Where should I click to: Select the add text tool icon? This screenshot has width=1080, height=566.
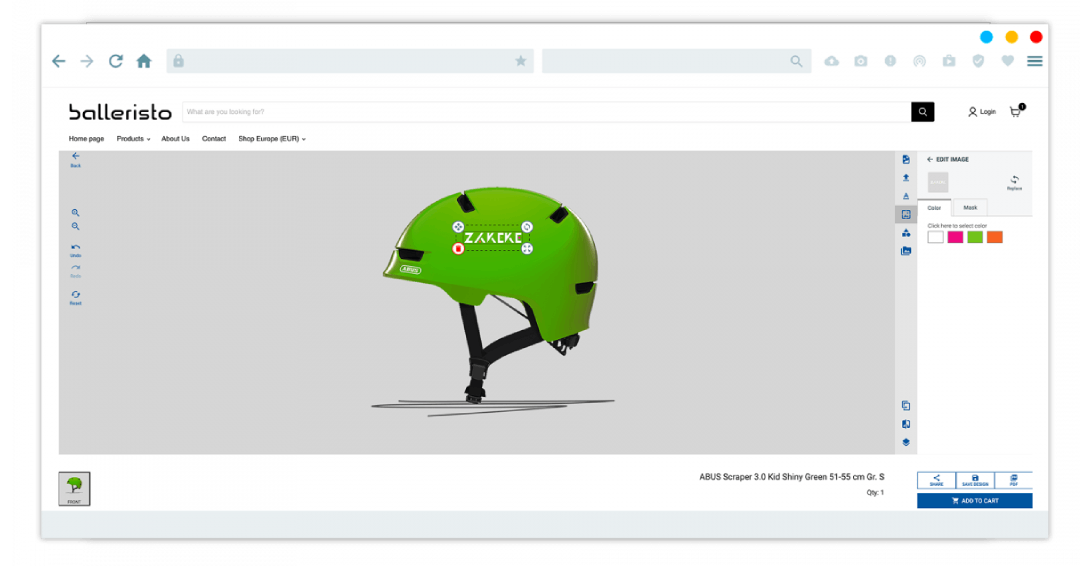pos(906,196)
